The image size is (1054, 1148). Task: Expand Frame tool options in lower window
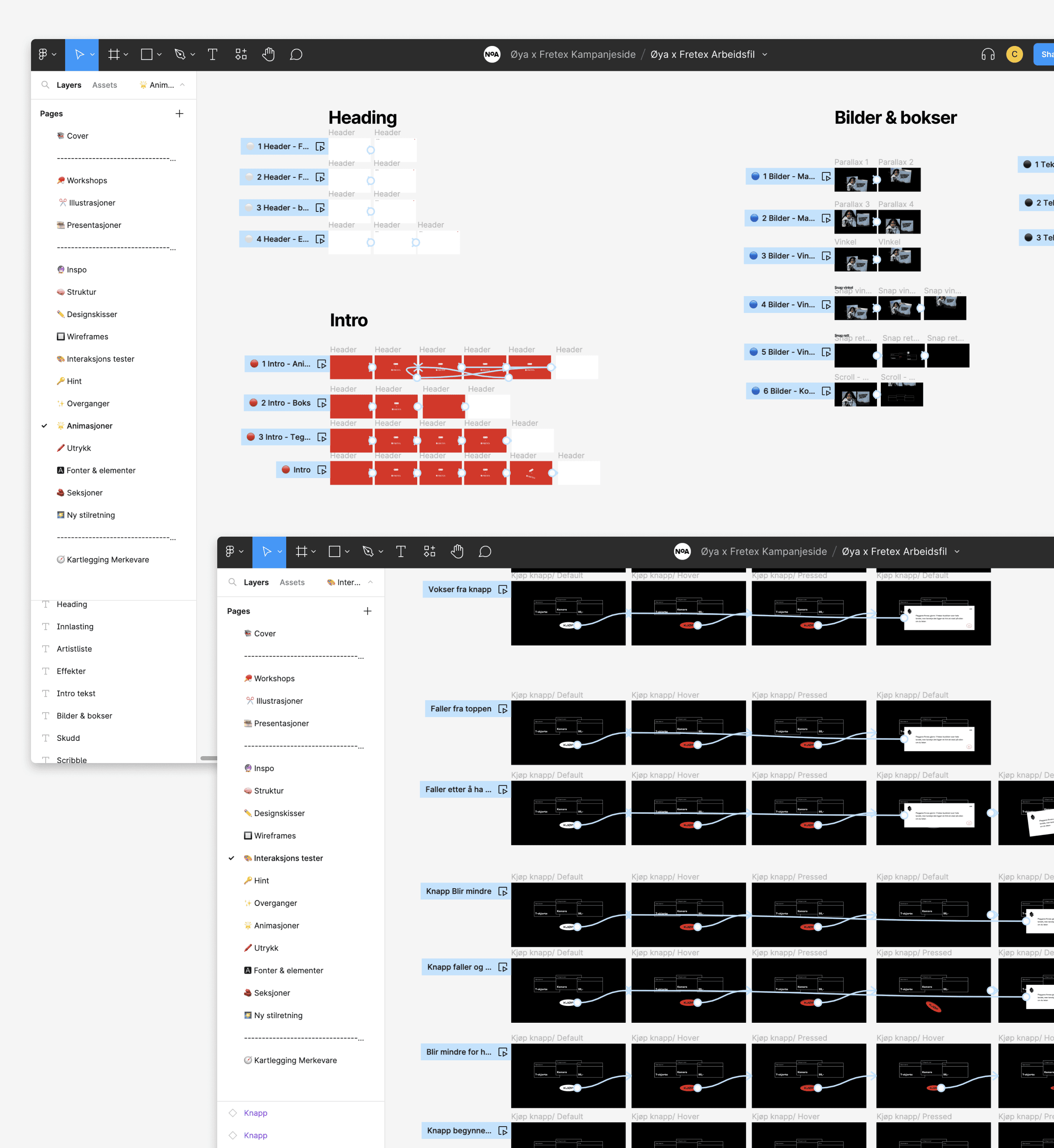pyautogui.click(x=314, y=552)
